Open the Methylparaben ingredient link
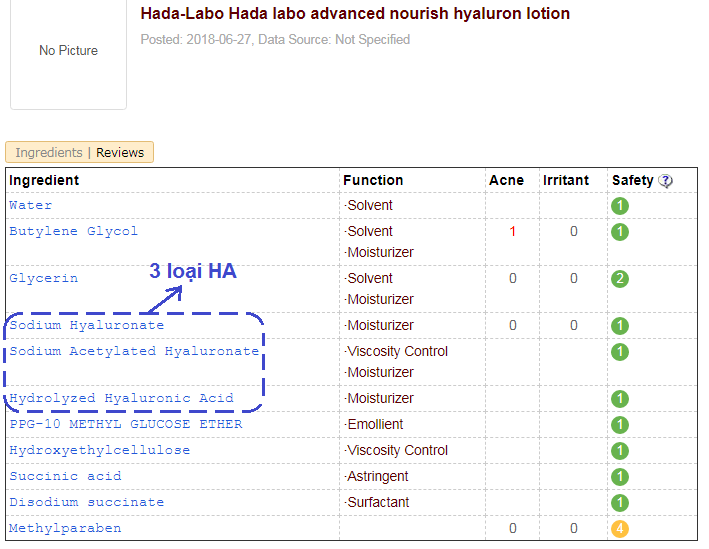This screenshot has width=709, height=549. pyautogui.click(x=65, y=528)
